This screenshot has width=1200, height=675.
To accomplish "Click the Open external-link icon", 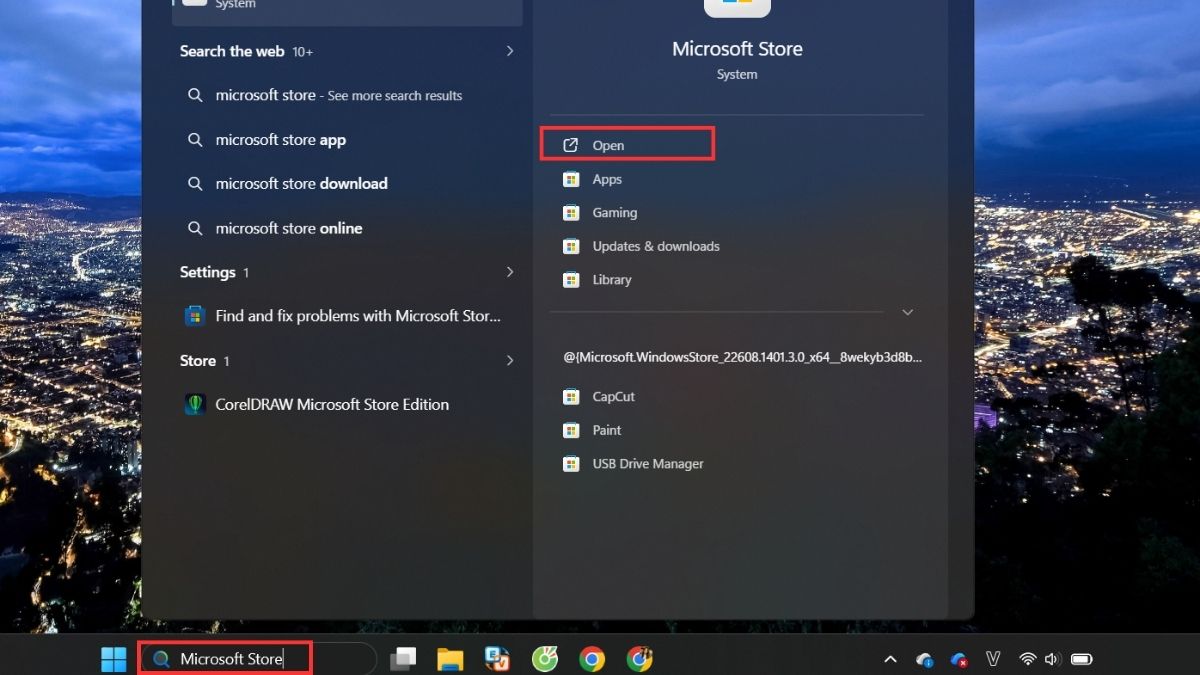I will (571, 145).
